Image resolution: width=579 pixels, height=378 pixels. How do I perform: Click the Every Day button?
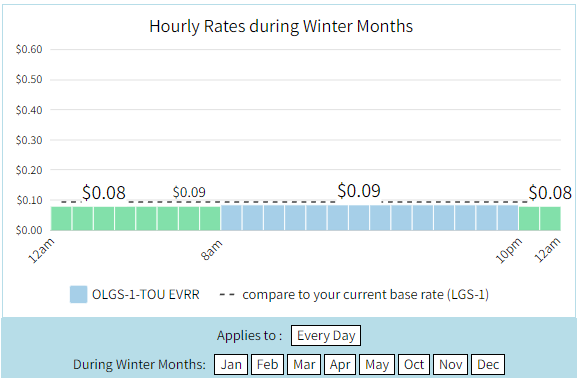pos(326,336)
